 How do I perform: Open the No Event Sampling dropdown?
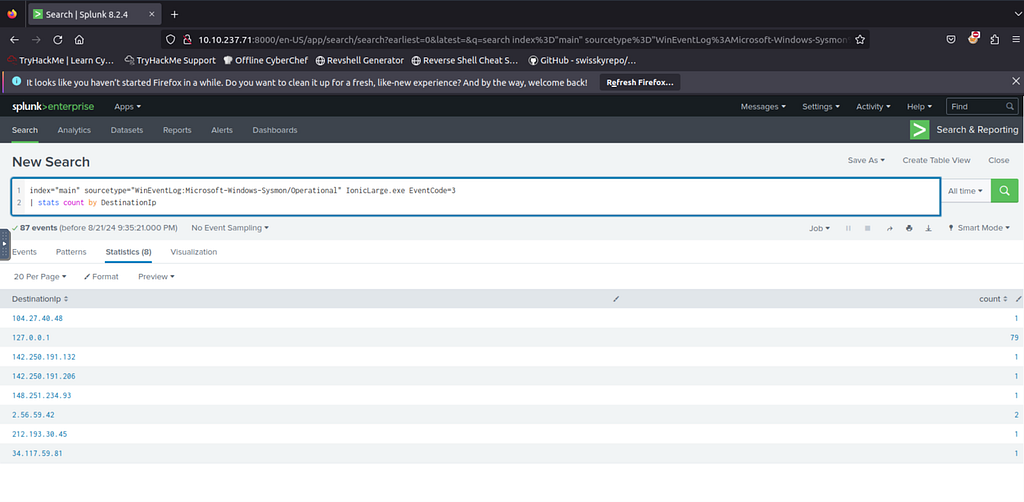point(229,228)
